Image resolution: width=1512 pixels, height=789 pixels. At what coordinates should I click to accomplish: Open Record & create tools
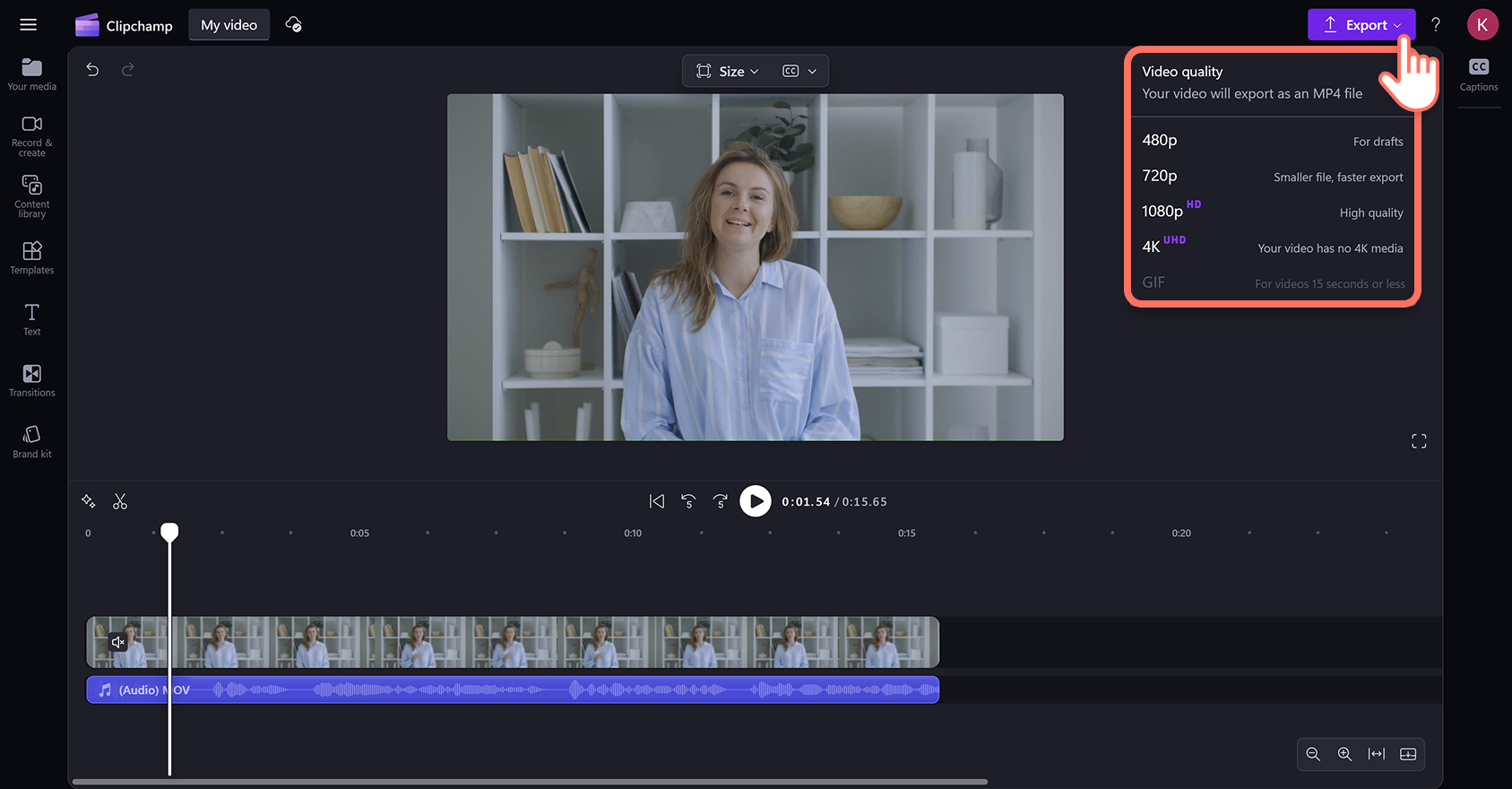(x=32, y=136)
